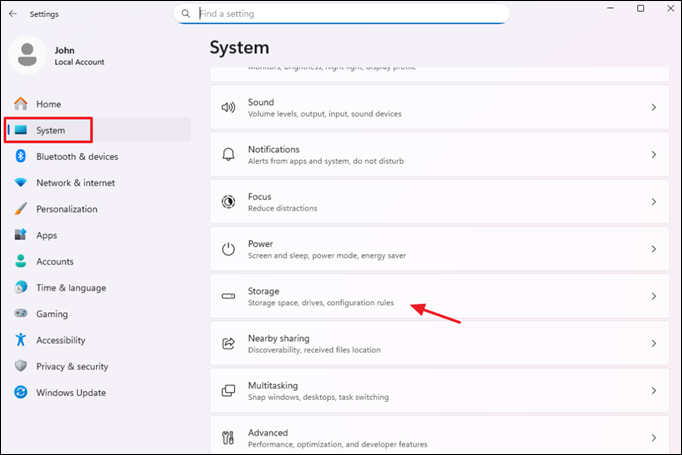Minimize the Settings window

pyautogui.click(x=611, y=8)
